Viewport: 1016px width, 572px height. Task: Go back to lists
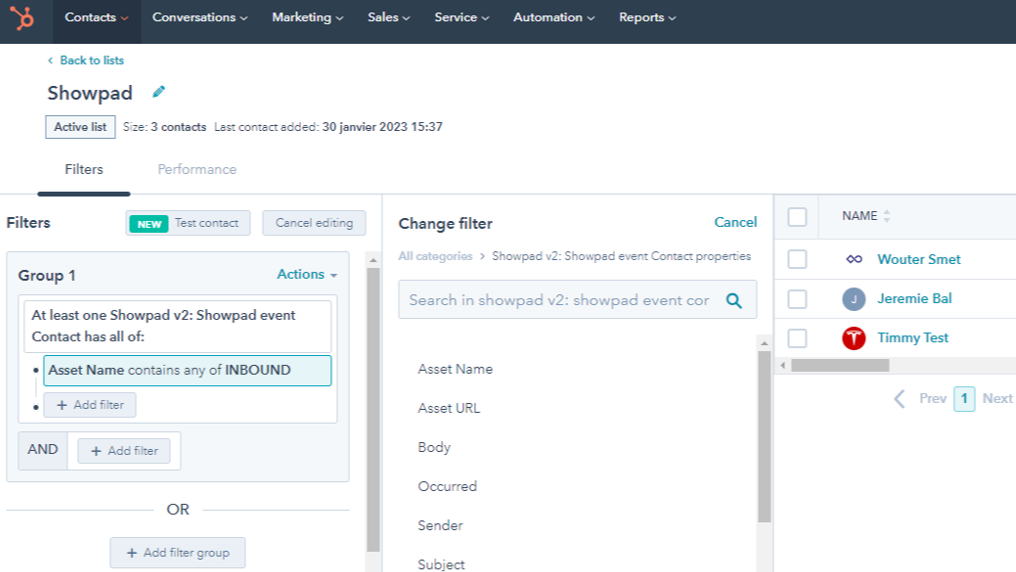pos(91,60)
